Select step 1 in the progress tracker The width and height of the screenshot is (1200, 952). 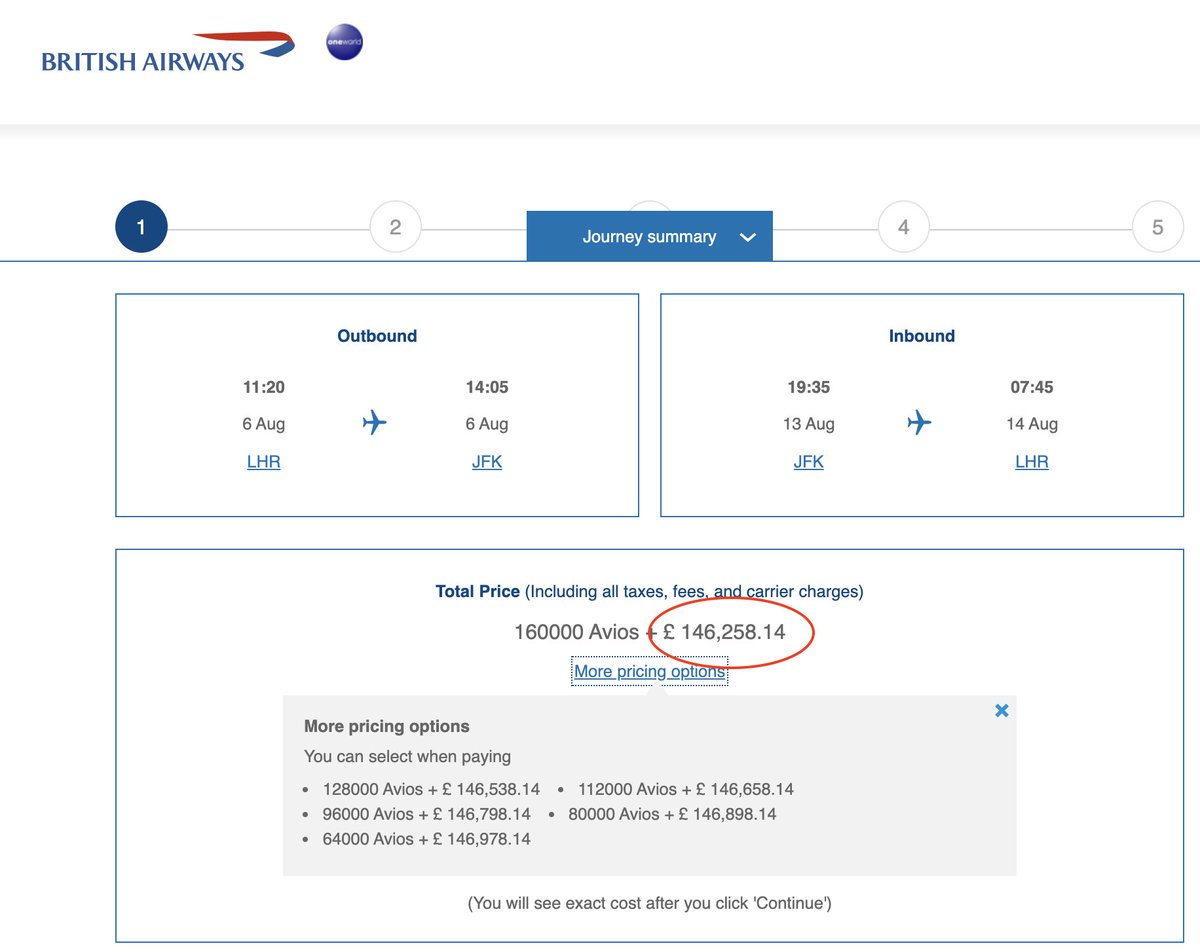(141, 227)
